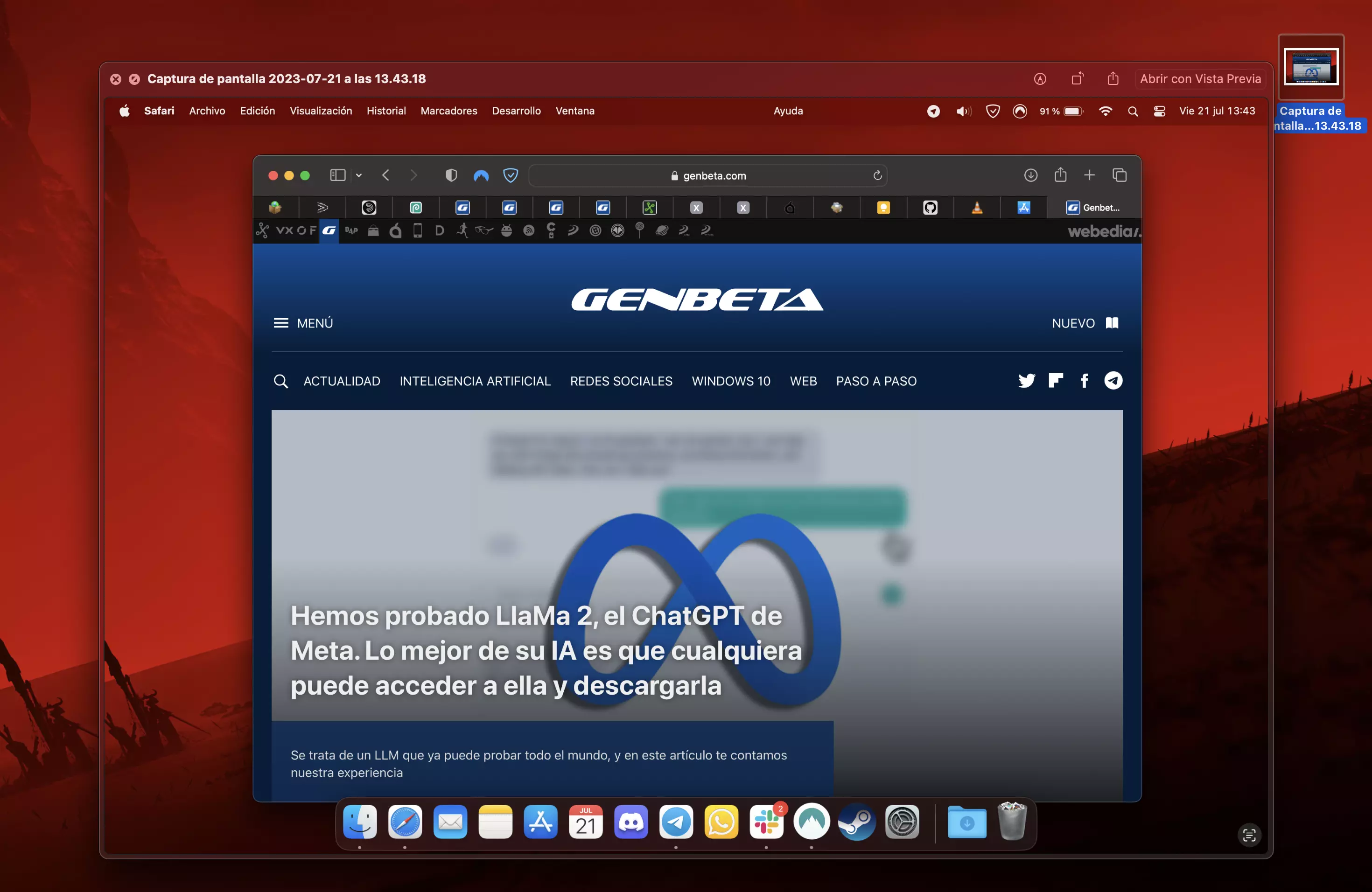Viewport: 1372px width, 892px height.
Task: Click the GENBETA logo
Action: (697, 300)
